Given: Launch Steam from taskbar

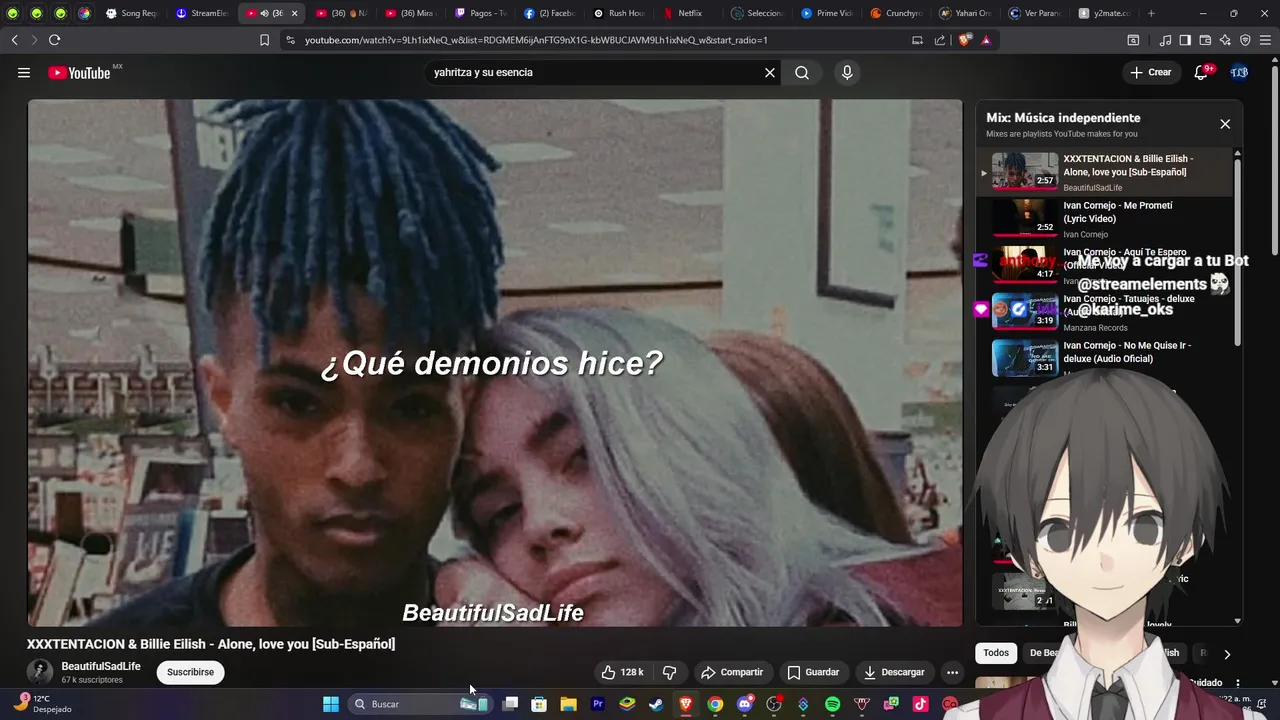Looking at the screenshot, I should [655, 704].
